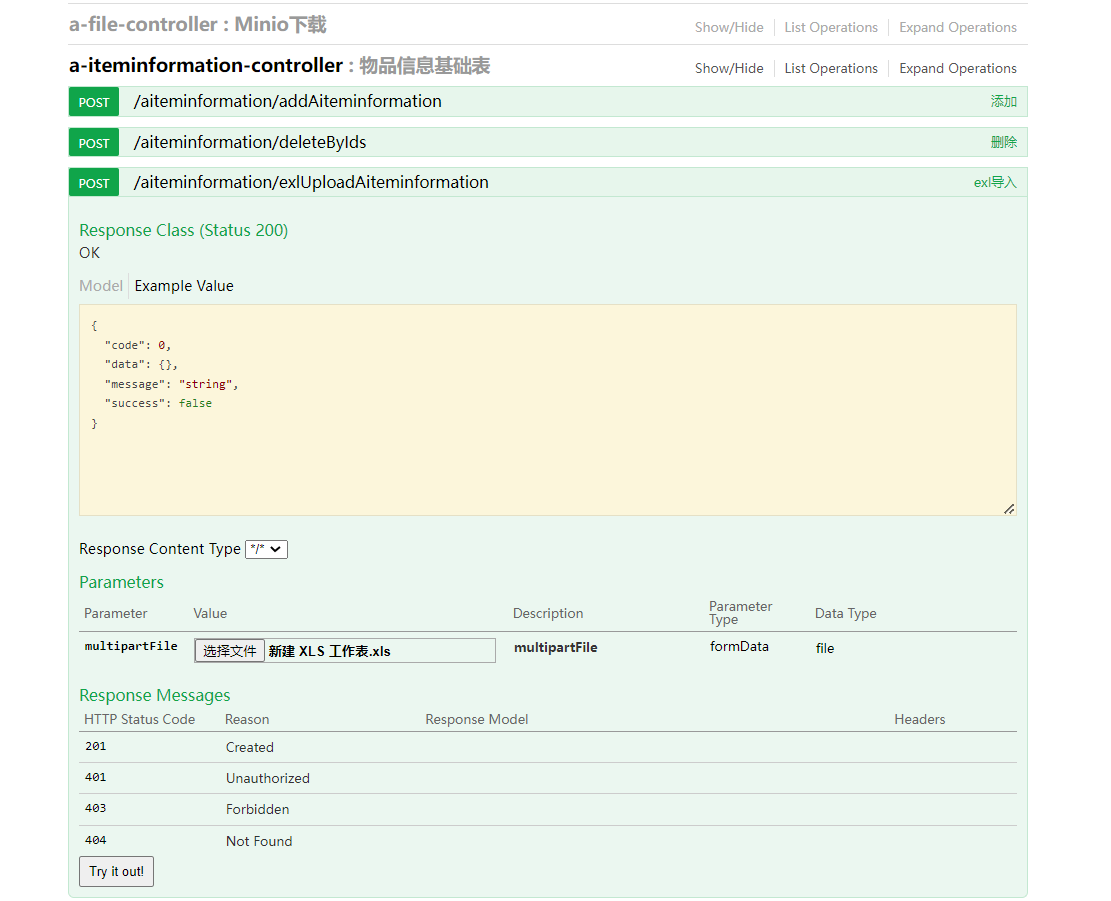
Task: Open the Response Content Type dropdown
Action: coord(266,549)
